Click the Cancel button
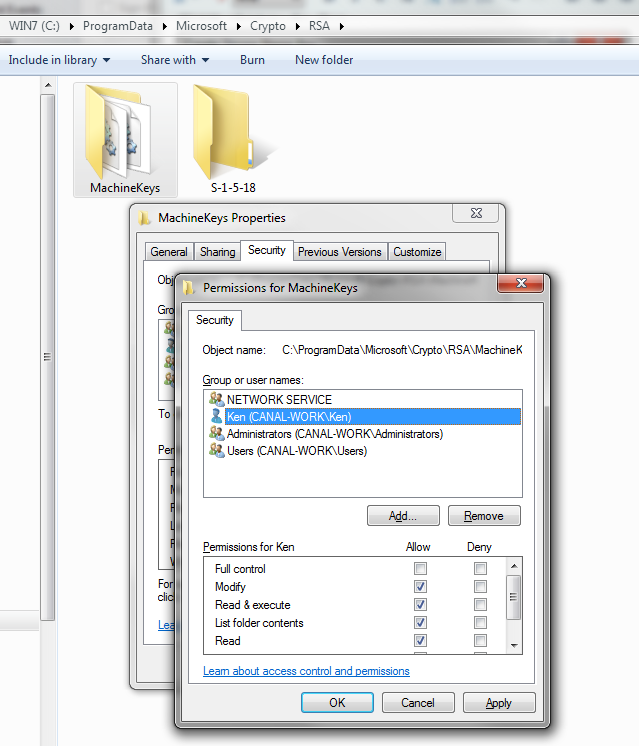The image size is (640, 746). 418,703
